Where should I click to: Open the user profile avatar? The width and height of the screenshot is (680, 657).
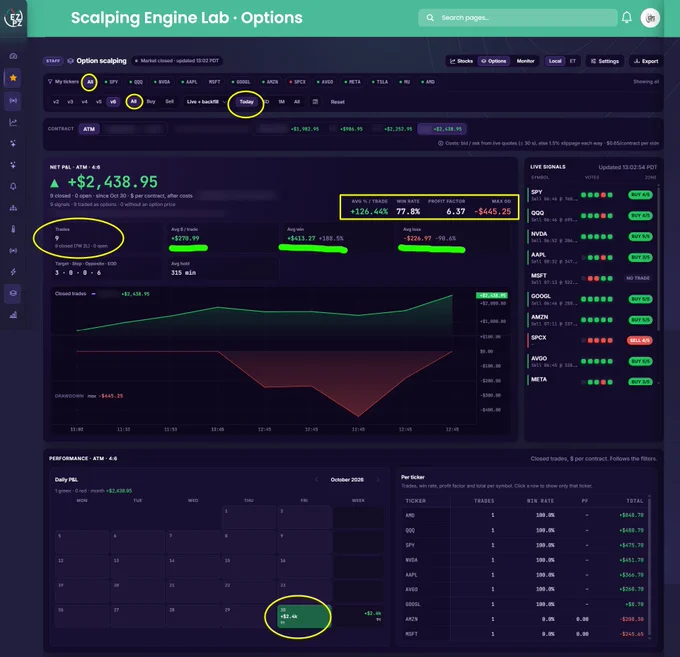coord(650,18)
